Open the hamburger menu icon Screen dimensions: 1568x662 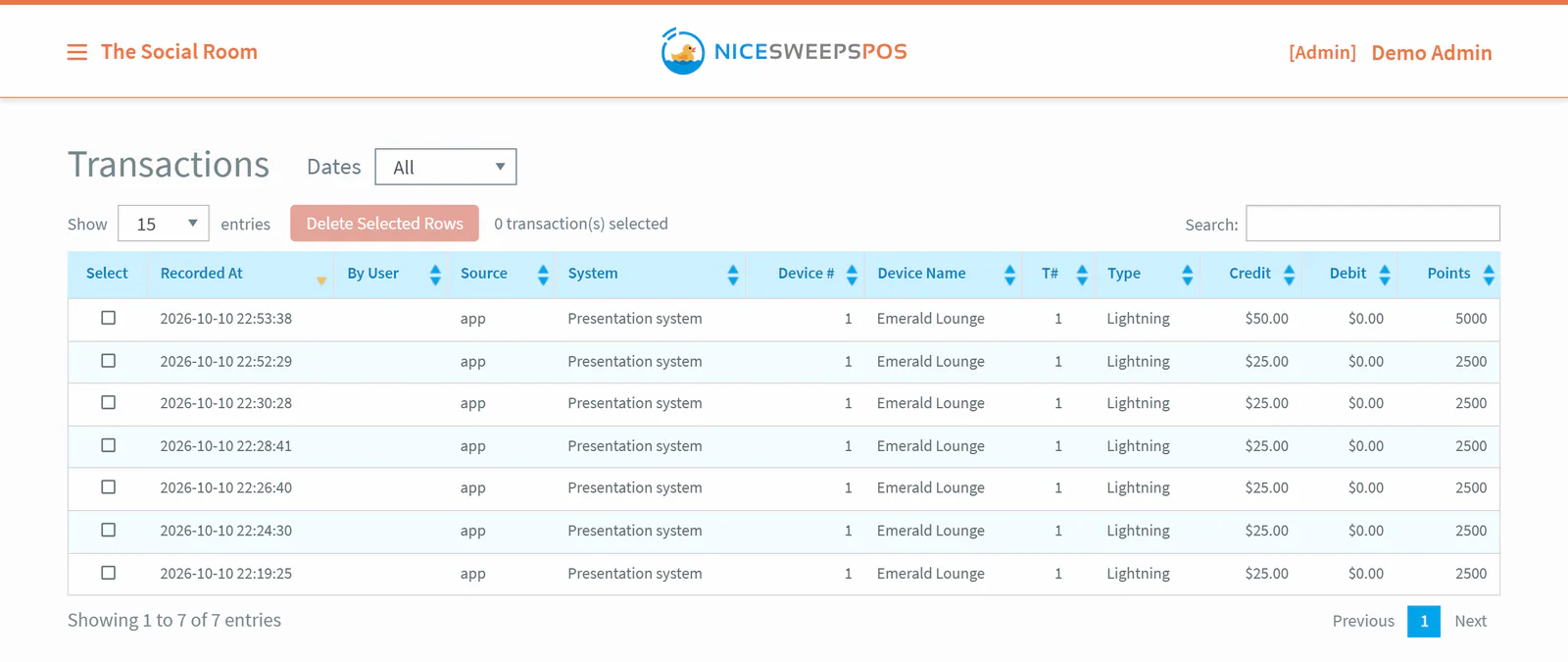pos(76,52)
